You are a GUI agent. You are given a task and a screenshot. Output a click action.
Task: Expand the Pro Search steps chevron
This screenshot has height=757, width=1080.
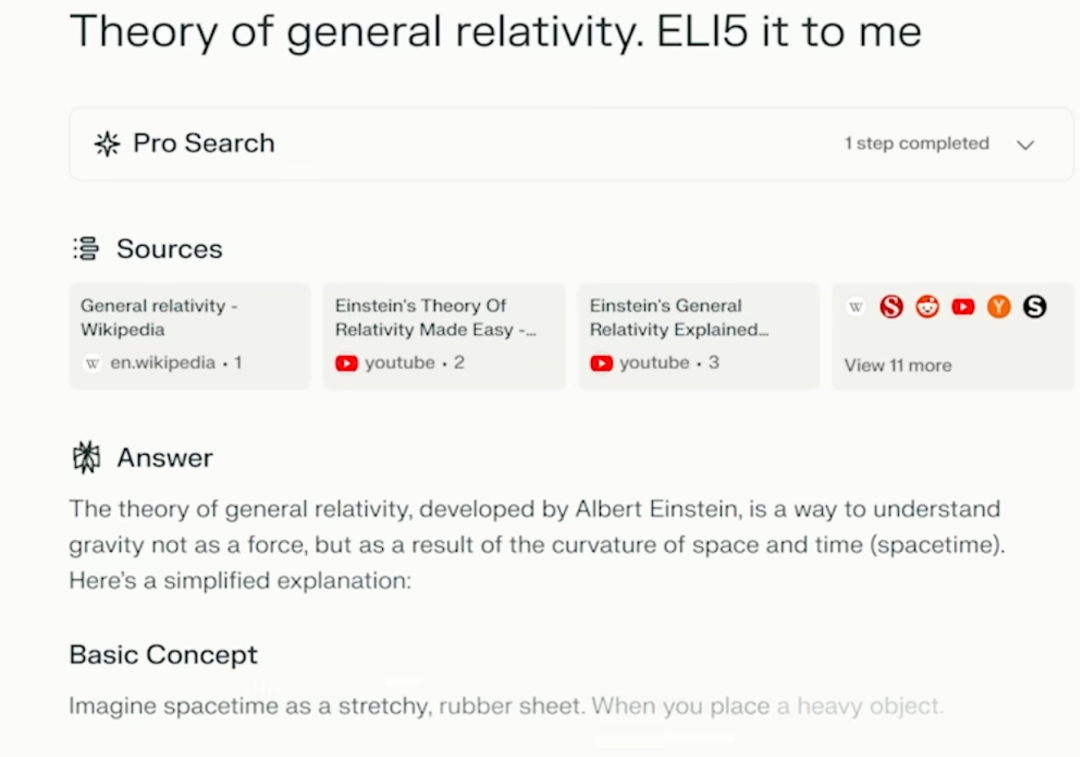(1025, 145)
